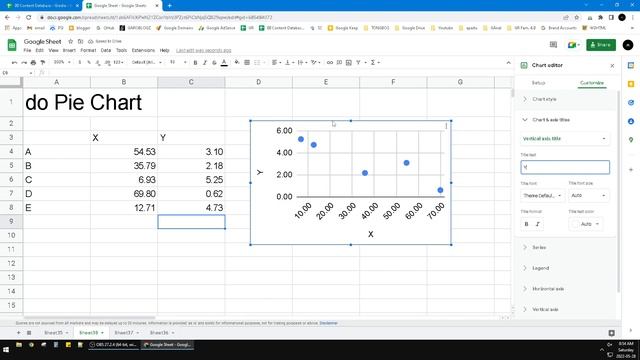Click the Add sheet plus icon
The width and height of the screenshot is (640, 360).
pos(18,333)
